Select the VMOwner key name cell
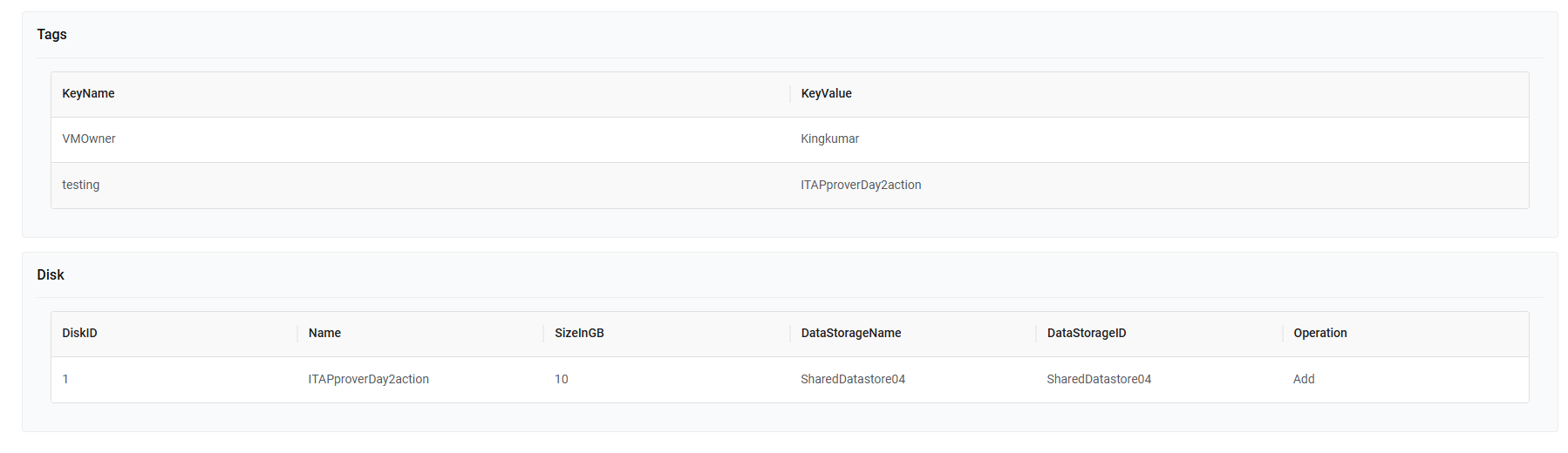 (x=89, y=139)
